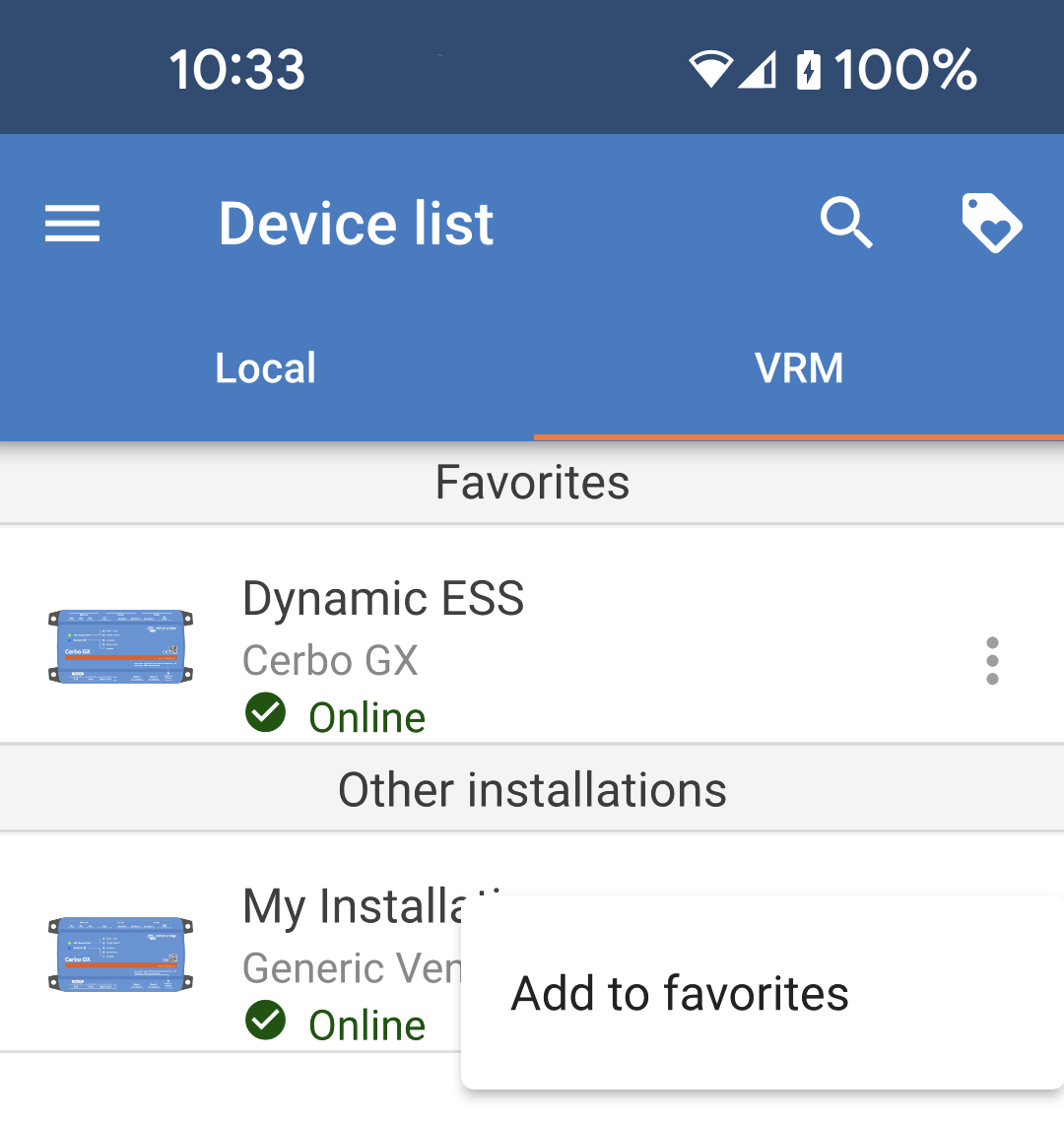Click the heart tag icon in header
The image size is (1064, 1124).
click(x=991, y=224)
